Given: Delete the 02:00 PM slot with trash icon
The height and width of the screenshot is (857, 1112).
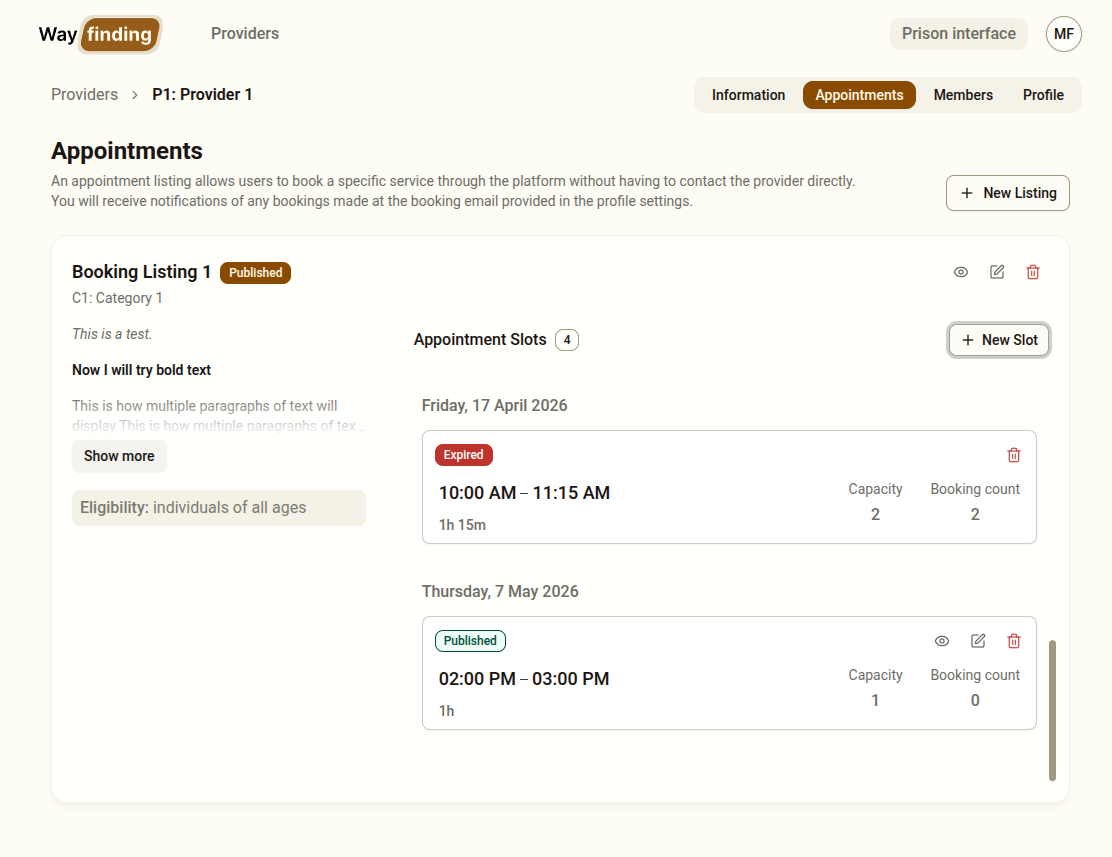Looking at the screenshot, I should (1014, 641).
